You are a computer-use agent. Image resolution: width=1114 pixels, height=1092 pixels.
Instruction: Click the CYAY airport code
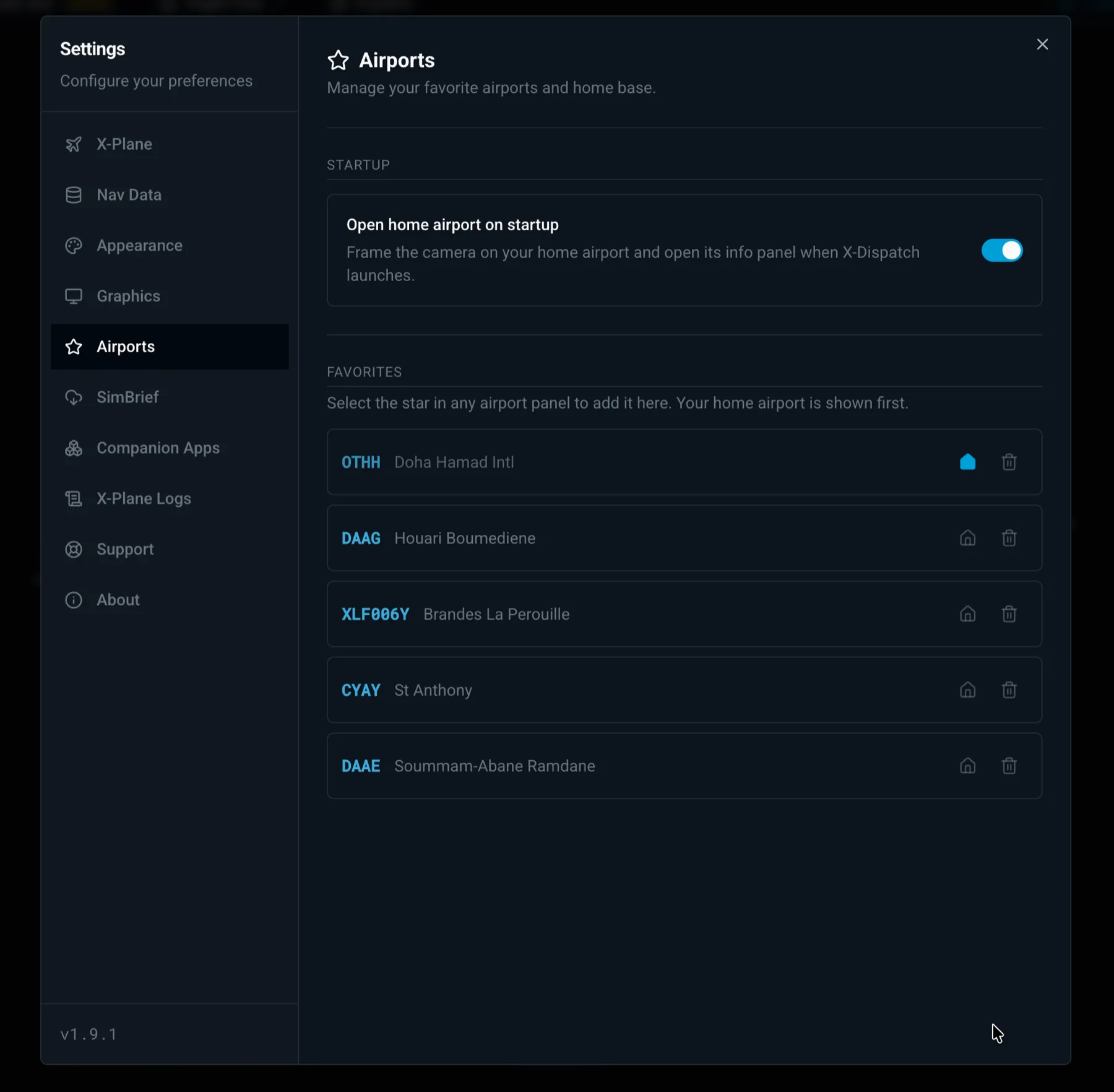pyautogui.click(x=361, y=690)
